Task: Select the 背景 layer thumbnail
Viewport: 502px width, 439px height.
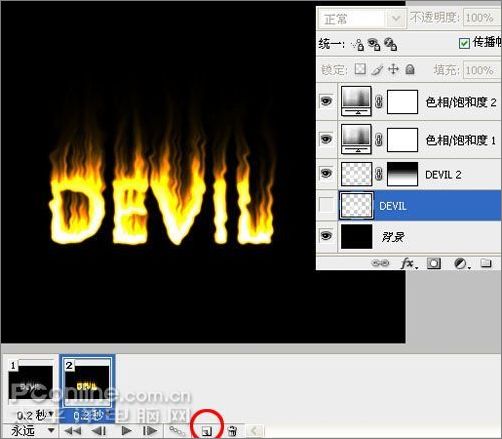Action: (356, 237)
